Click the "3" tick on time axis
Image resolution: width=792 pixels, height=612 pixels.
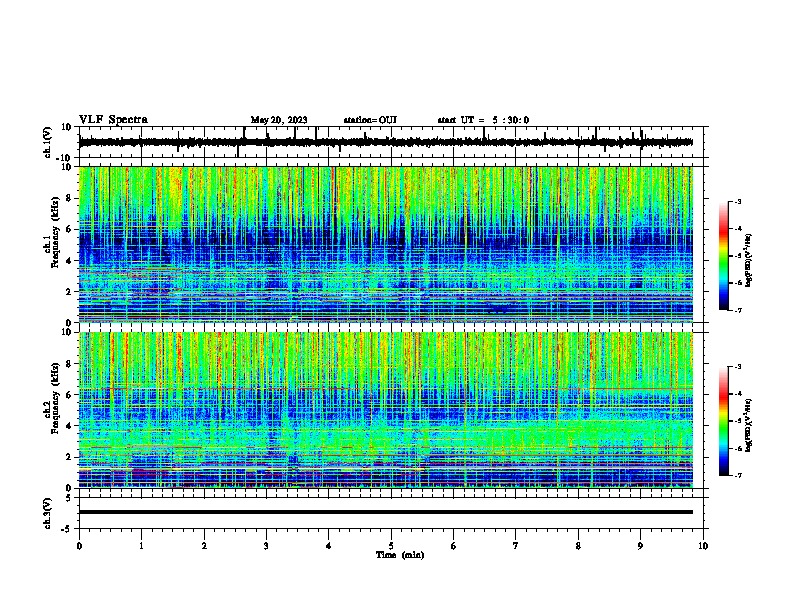click(266, 546)
